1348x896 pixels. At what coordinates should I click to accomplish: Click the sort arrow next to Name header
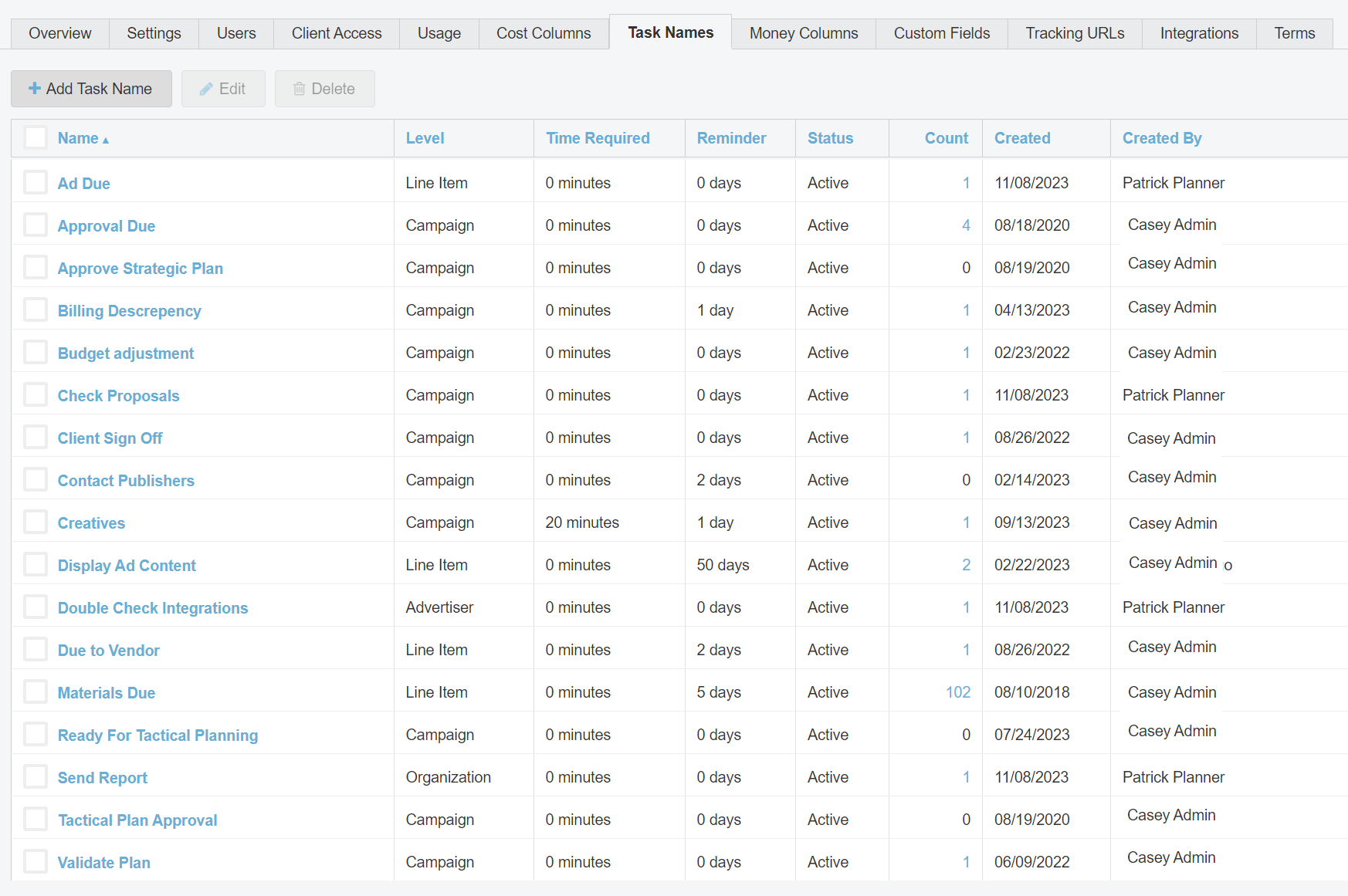105,140
